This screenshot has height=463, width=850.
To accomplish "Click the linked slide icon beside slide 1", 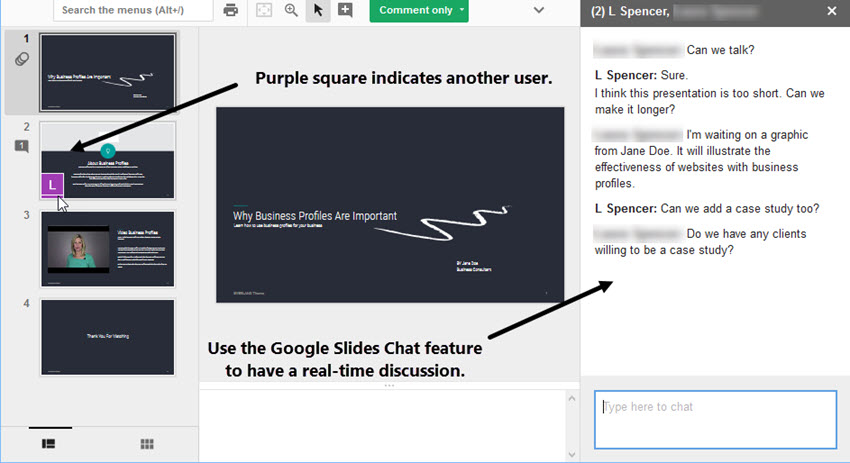I will (x=22, y=59).
